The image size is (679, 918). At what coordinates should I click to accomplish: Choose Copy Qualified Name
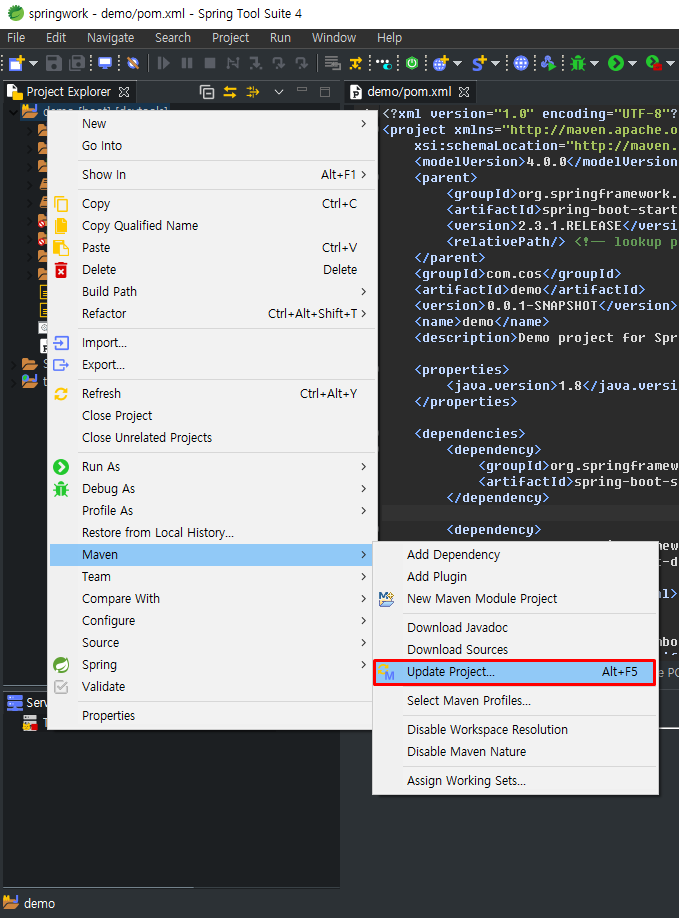pos(212,225)
